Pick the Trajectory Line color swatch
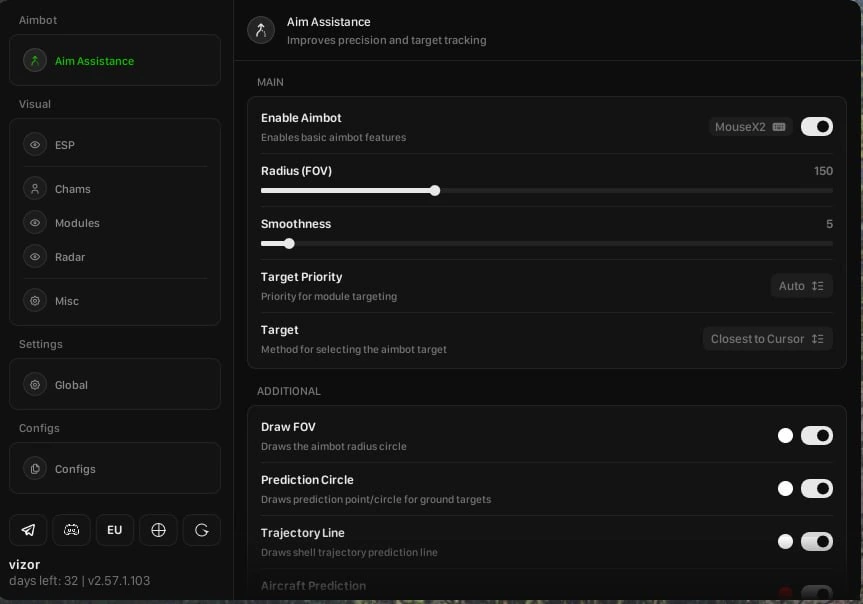This screenshot has height=604, width=863. coord(785,541)
